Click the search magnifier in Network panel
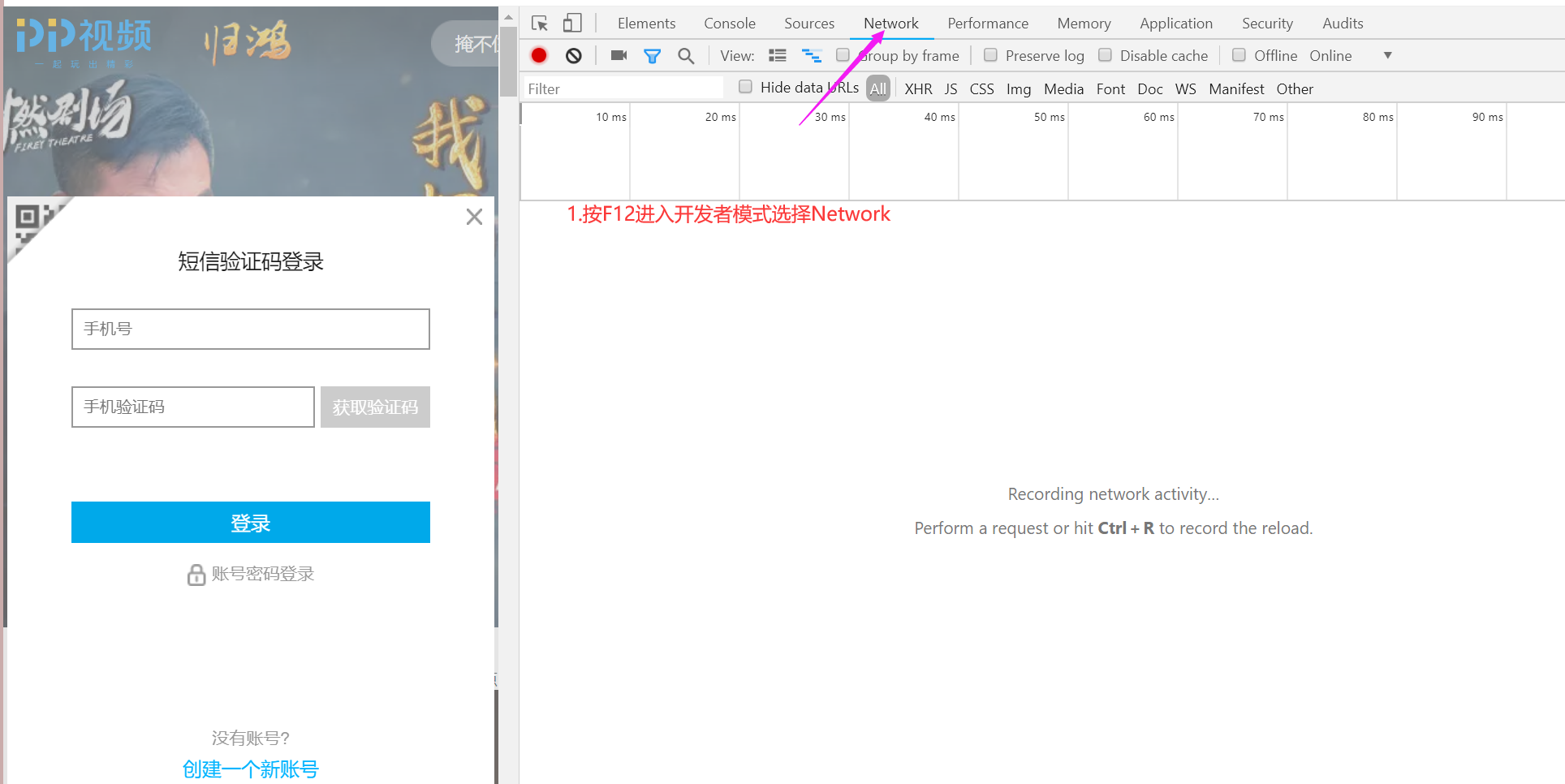Screen dimensions: 1565x784 tap(686, 55)
